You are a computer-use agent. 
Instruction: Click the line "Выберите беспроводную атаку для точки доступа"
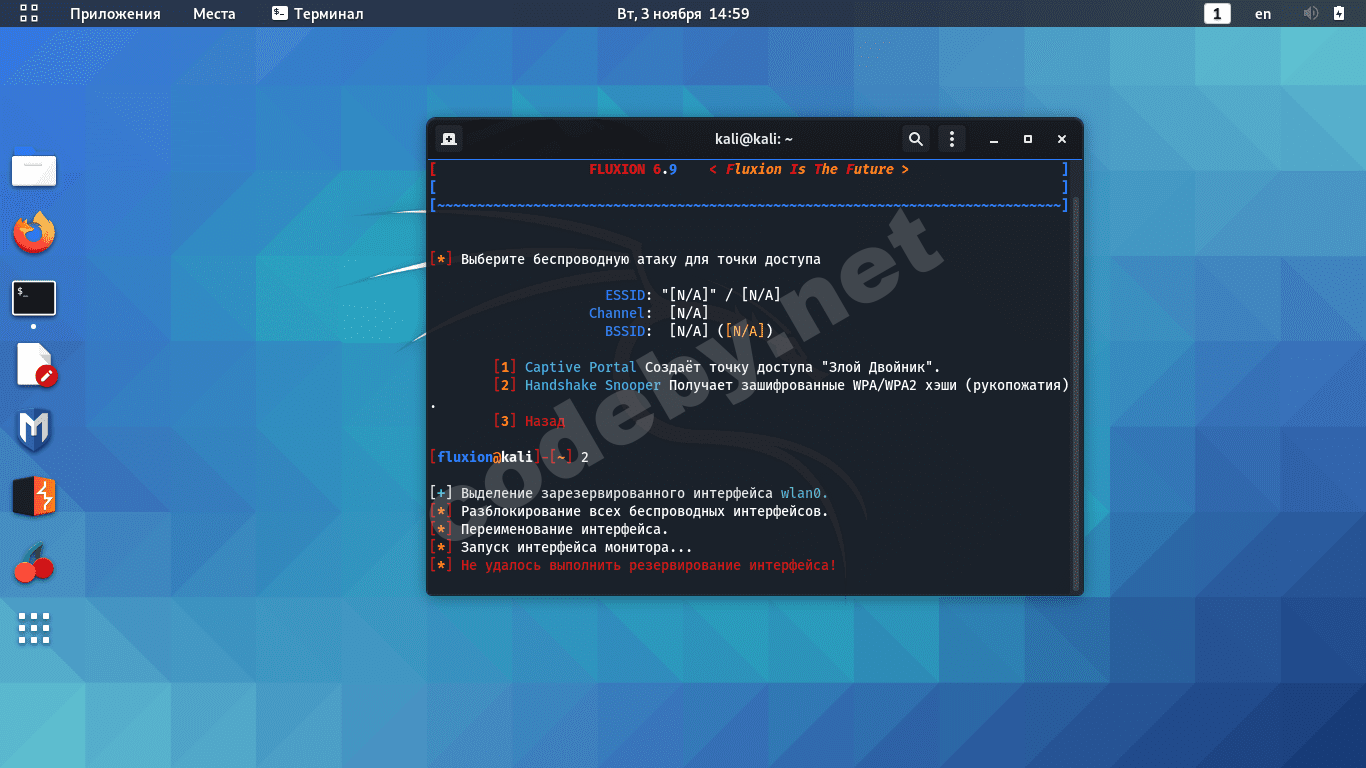(x=640, y=259)
